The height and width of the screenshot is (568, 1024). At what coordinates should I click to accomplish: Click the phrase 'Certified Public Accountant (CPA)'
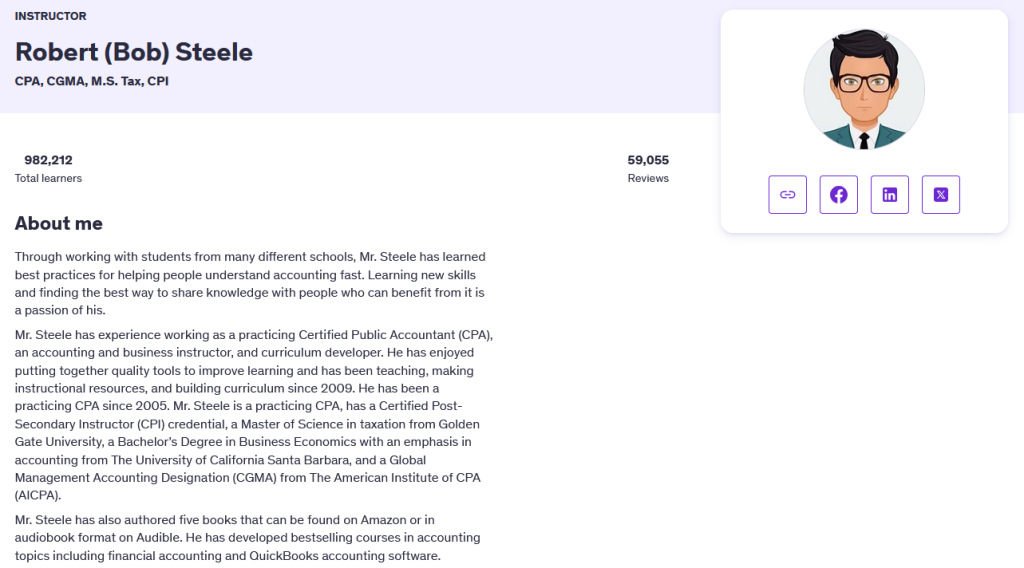pyautogui.click(x=394, y=335)
